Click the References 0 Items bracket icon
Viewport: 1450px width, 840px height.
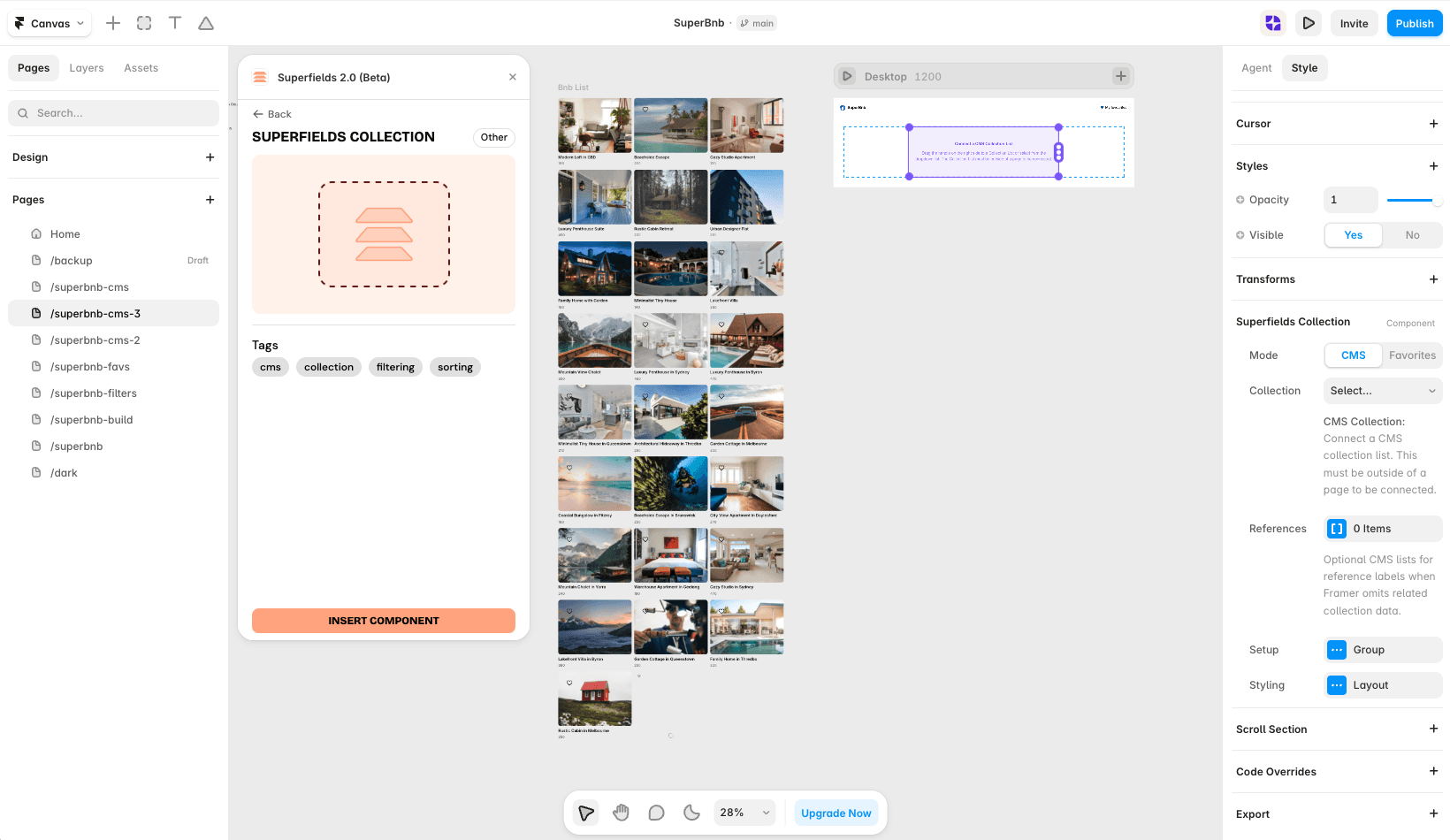click(1337, 529)
